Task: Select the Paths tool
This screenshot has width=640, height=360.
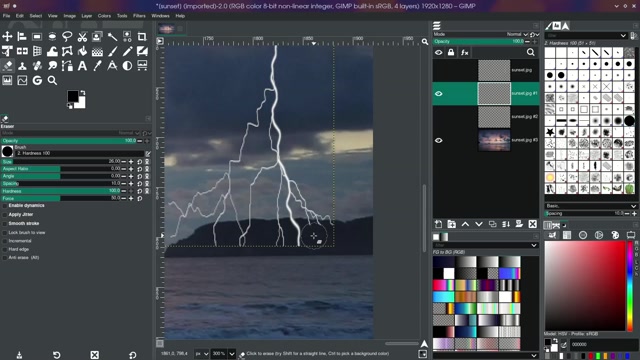Action: pyautogui.click(x=67, y=66)
